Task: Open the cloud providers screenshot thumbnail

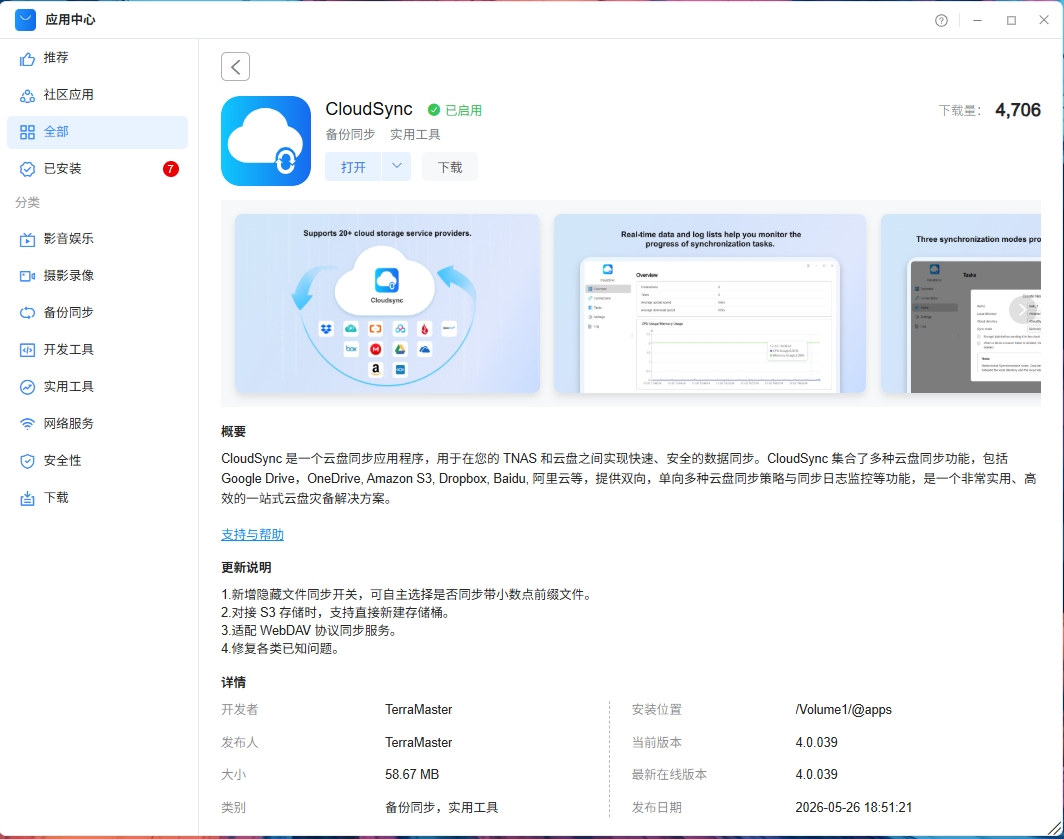Action: (x=387, y=303)
